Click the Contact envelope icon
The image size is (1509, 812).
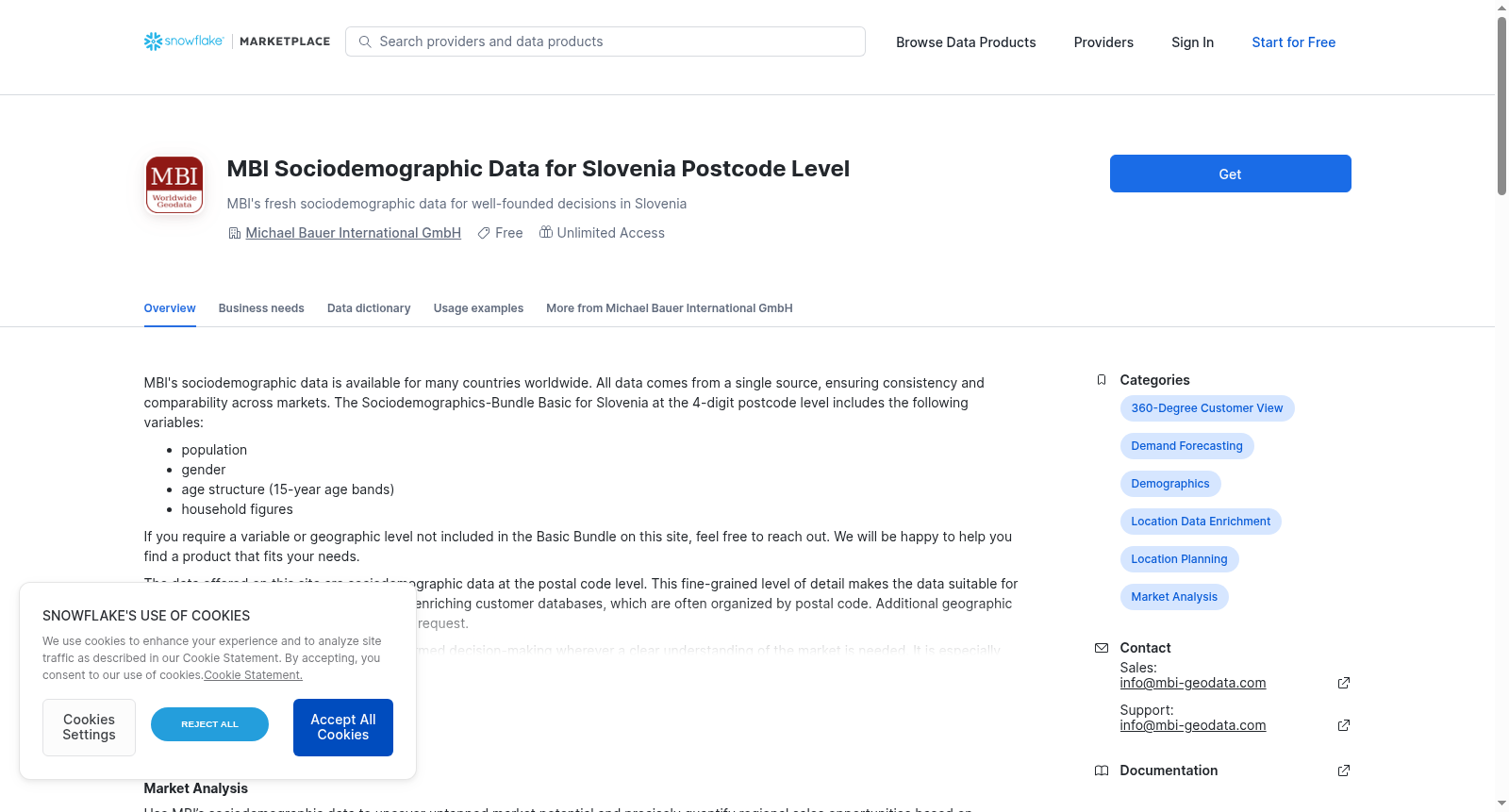[1102, 648]
